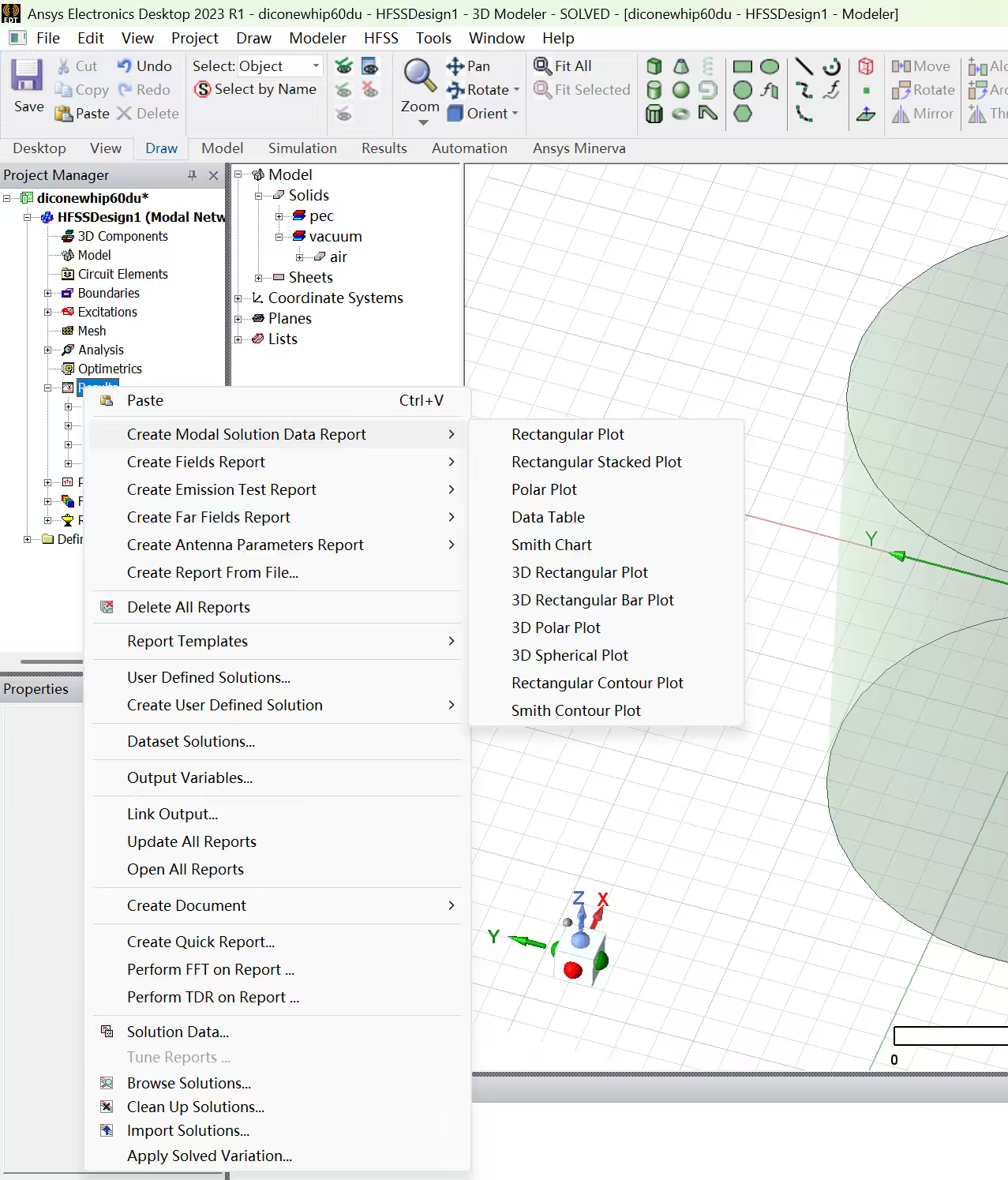1008x1180 pixels.
Task: Open Create Far Fields Report submenu
Action: coord(277,517)
